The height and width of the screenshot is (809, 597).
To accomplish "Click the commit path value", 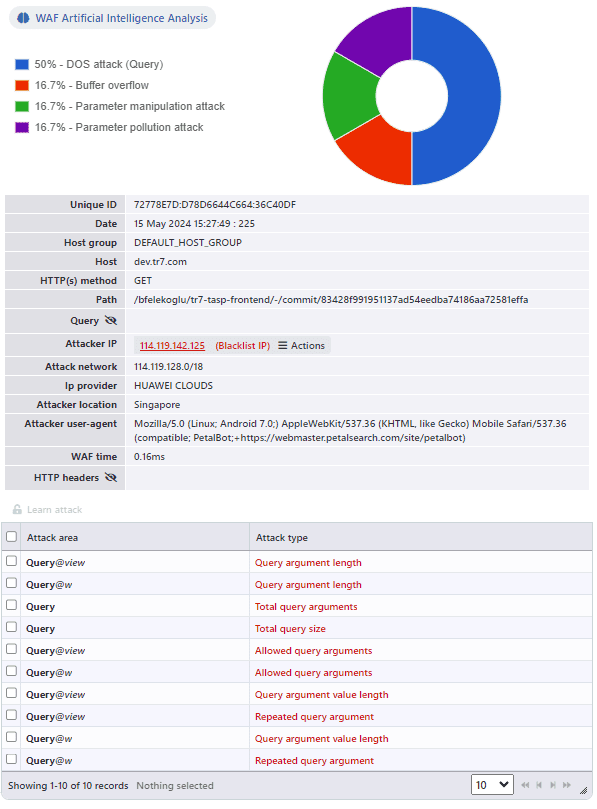I will tap(331, 299).
